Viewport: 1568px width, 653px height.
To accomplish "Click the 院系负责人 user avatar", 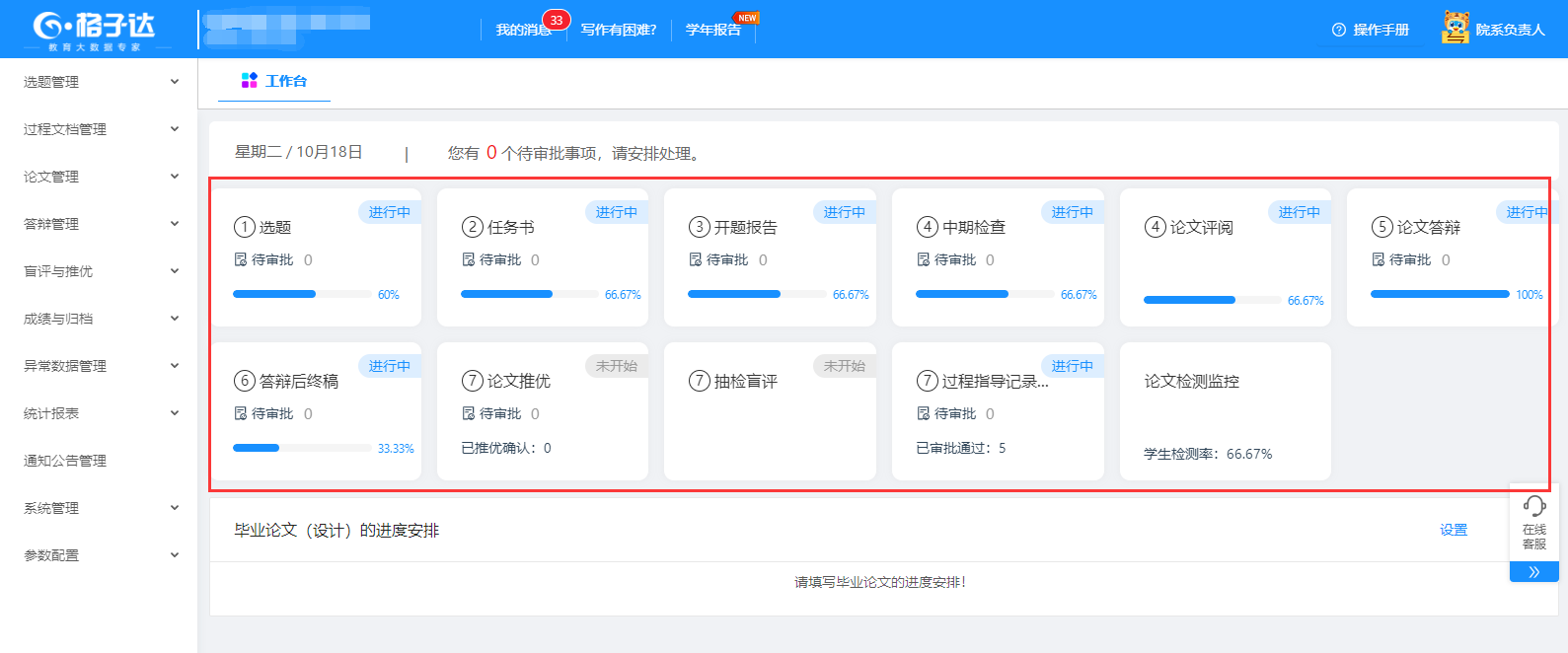I will pyautogui.click(x=1456, y=28).
